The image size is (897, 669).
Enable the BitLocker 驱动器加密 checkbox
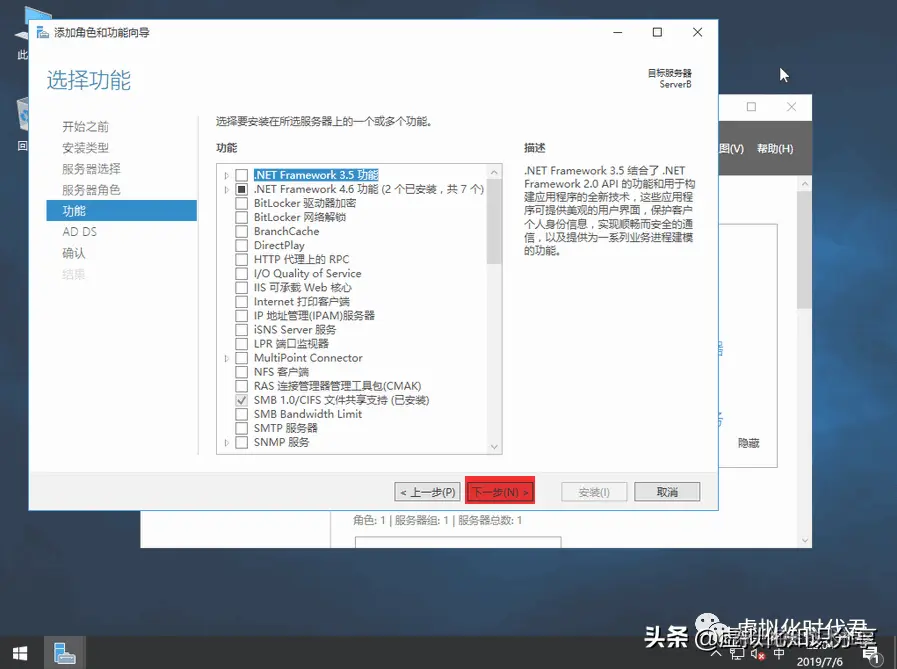tap(240, 203)
